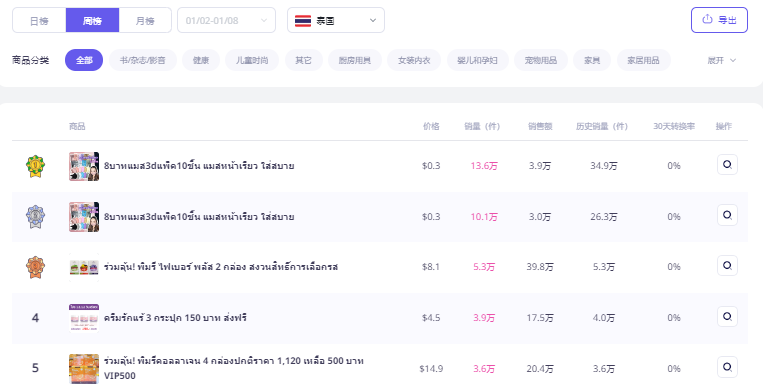Switch to the 日榜 tab

(39, 20)
